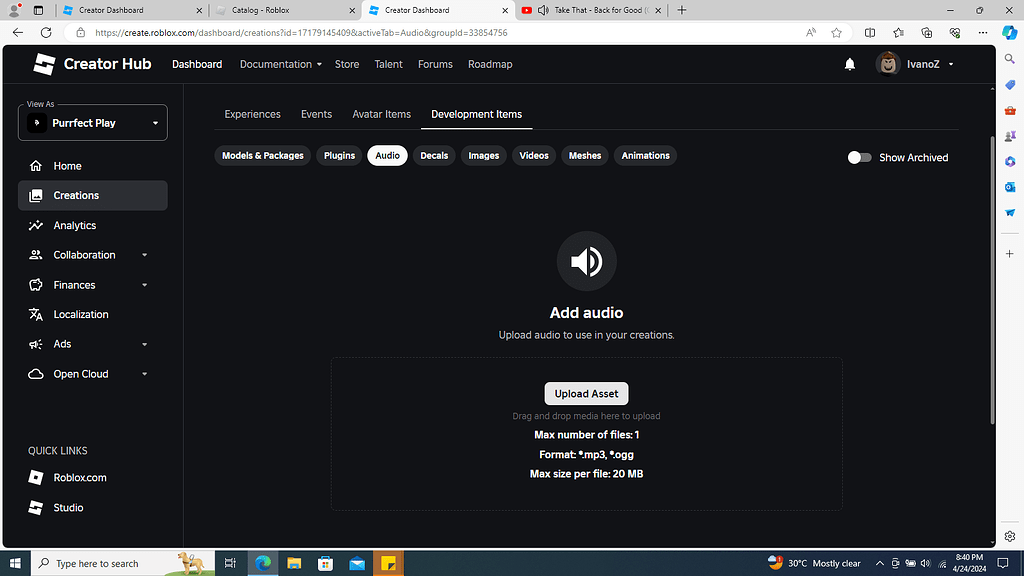Viewport: 1024px width, 576px height.
Task: Open Microsoft Store from taskbar
Action: [x=325, y=563]
